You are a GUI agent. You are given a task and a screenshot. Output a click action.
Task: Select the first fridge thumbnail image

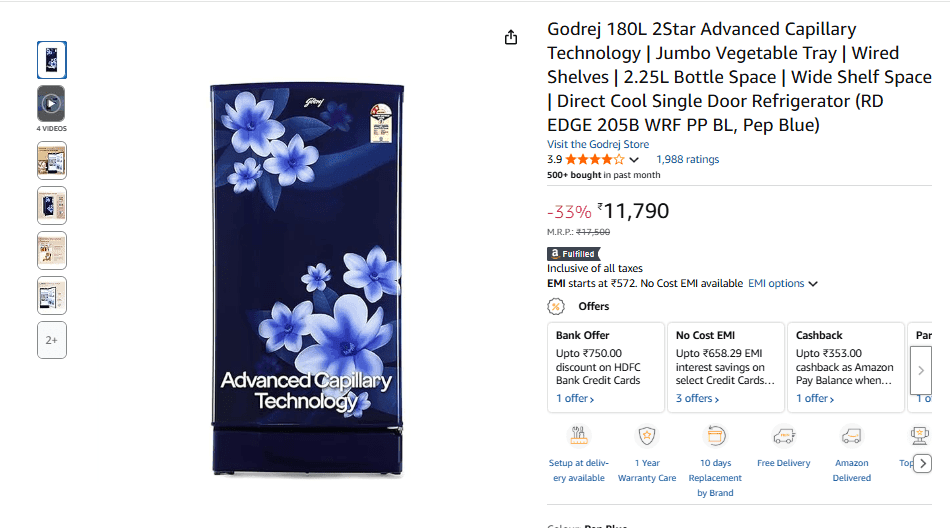(52, 60)
